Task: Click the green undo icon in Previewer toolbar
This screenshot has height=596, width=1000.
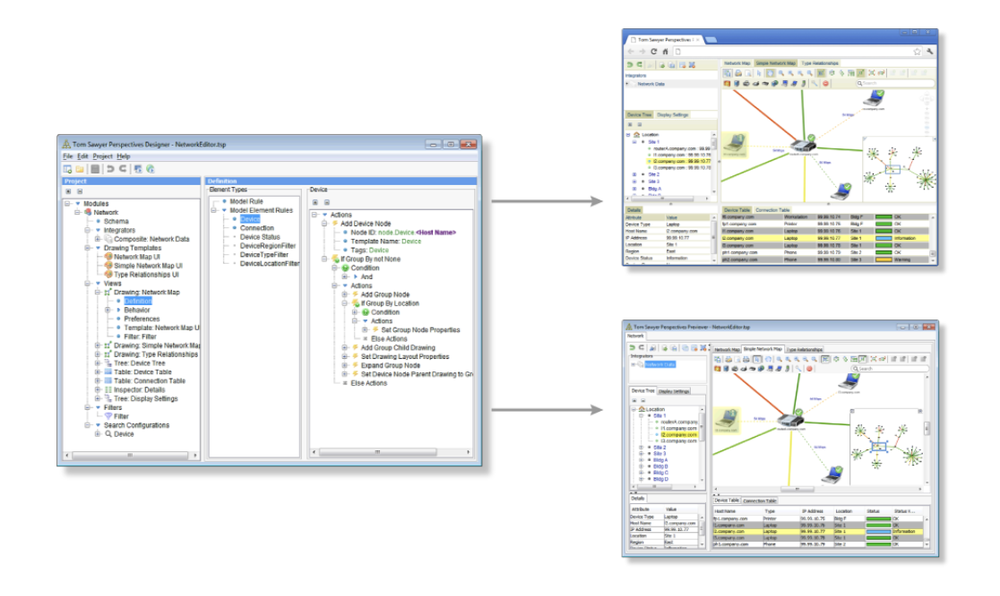Action: tap(632, 348)
